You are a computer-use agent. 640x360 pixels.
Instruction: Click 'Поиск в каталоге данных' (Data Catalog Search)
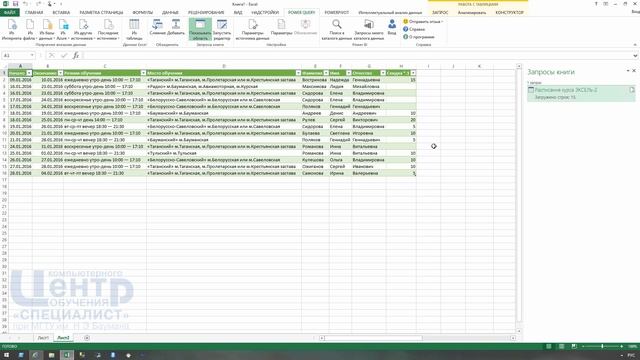[x=336, y=29]
